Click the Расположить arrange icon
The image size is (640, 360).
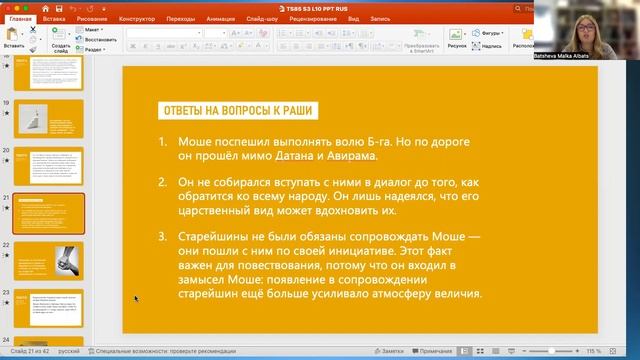(x=527, y=34)
